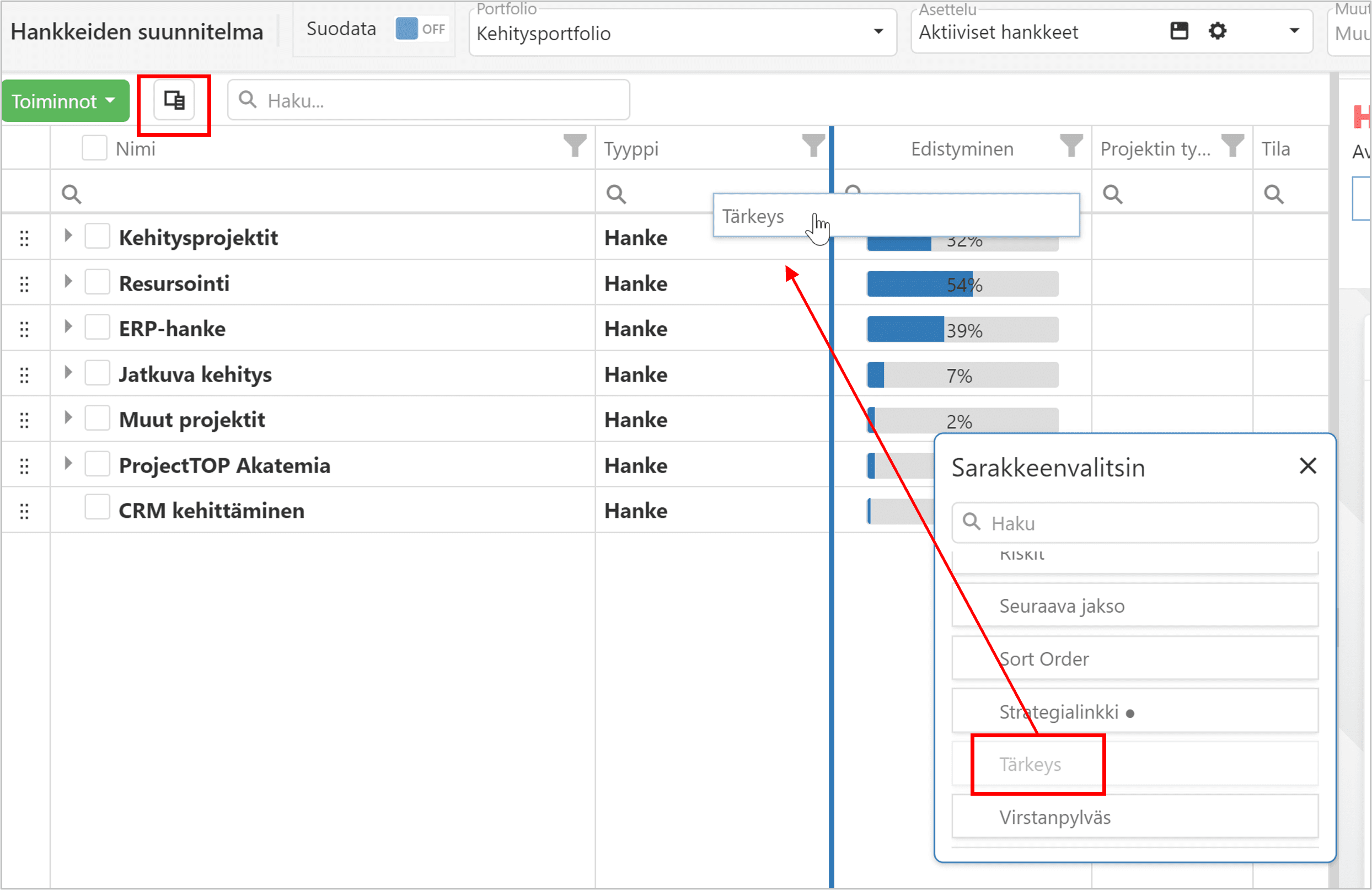Image resolution: width=1372 pixels, height=890 pixels.
Task: Click drag handle of Kehitysprojektit row
Action: [x=24, y=238]
